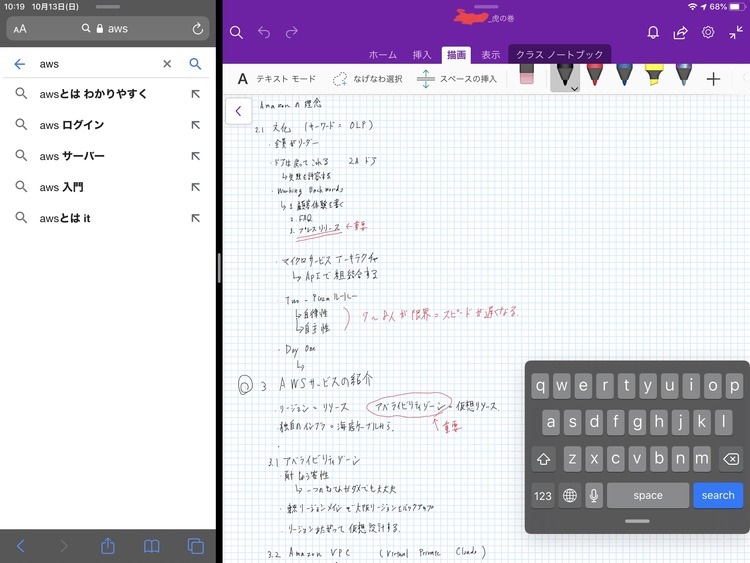750x563 pixels.
Task: Open OneNote notifications bell
Action: tap(653, 32)
